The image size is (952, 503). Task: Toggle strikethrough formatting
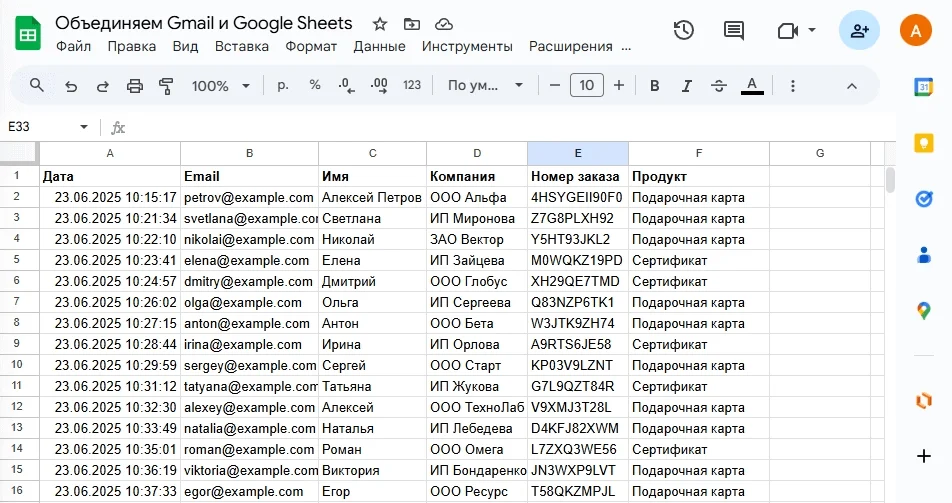(718, 86)
